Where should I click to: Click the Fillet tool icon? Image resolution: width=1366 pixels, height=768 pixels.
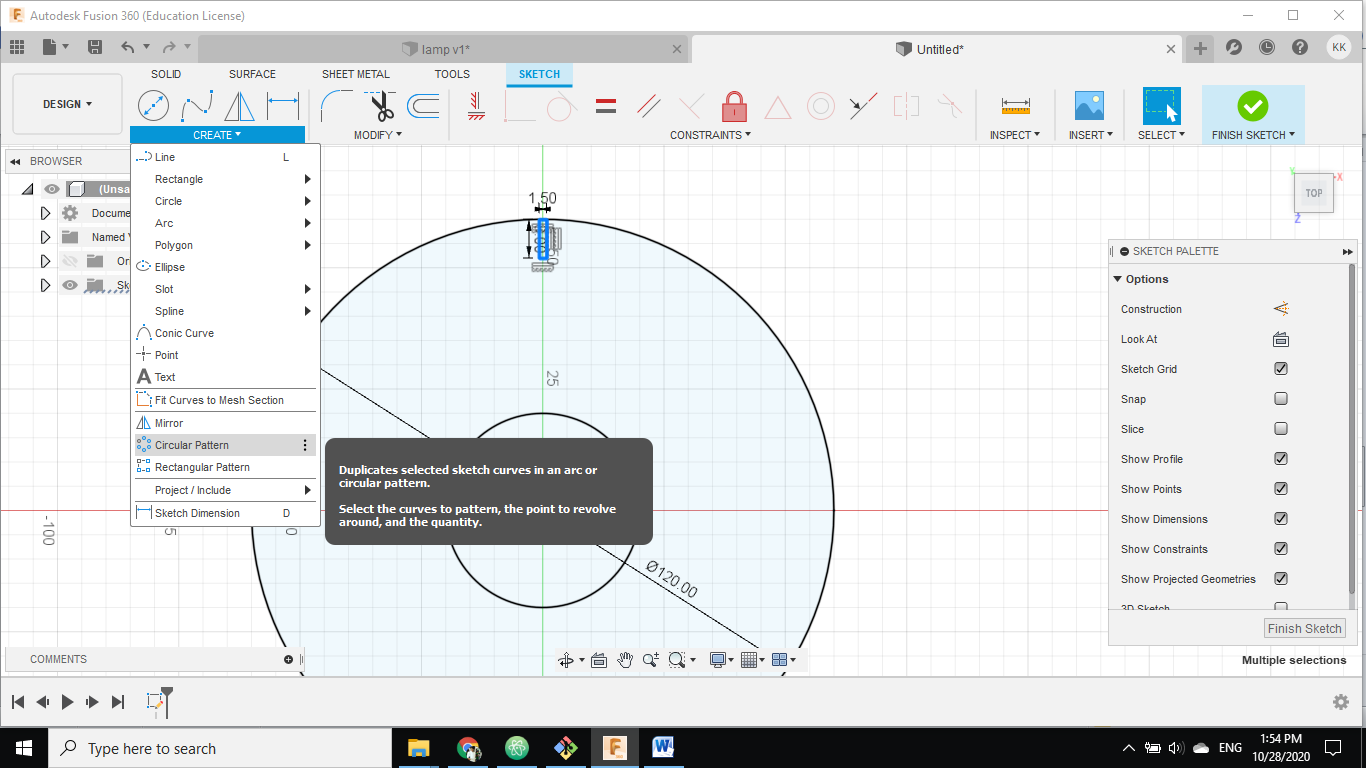click(x=336, y=105)
